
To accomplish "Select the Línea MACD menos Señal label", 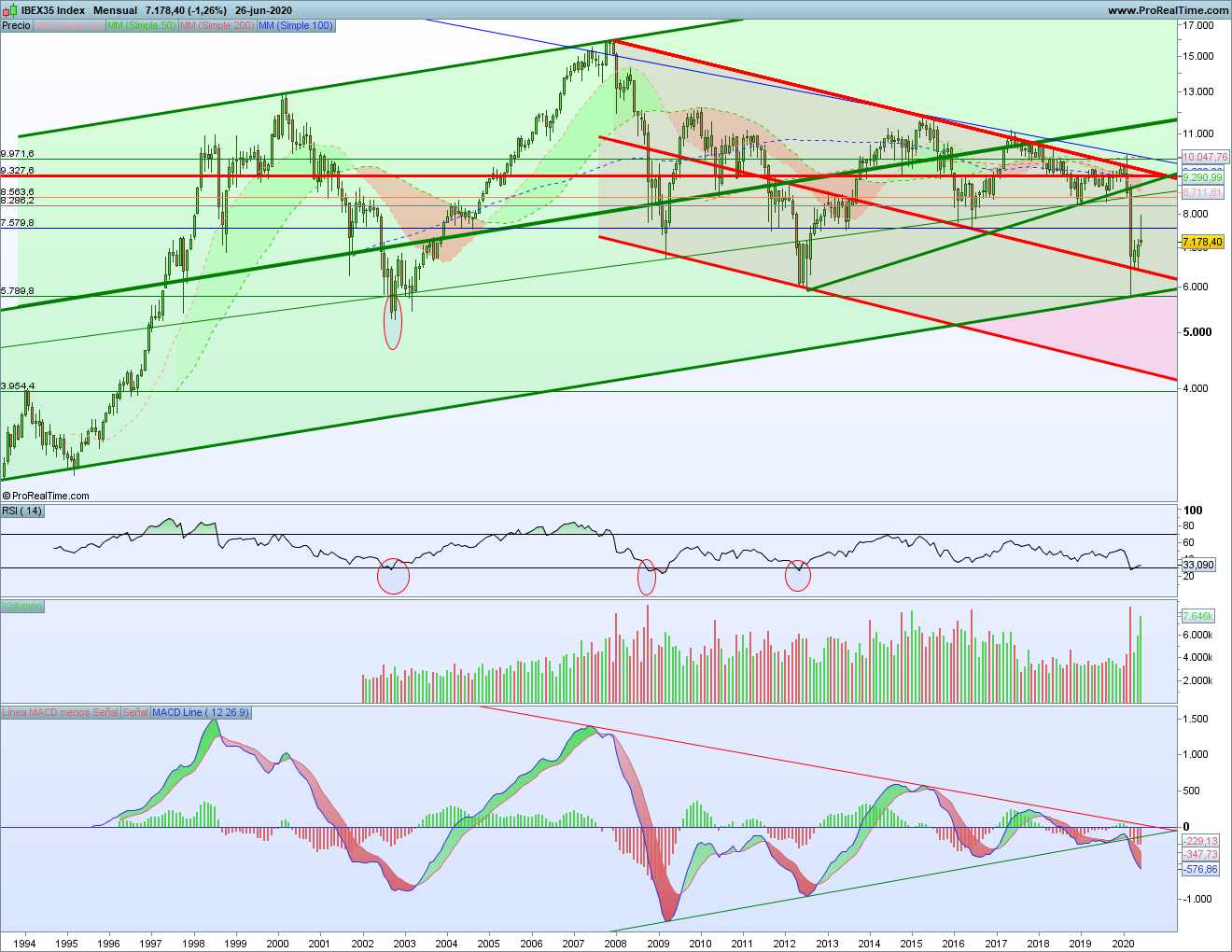I will pyautogui.click(x=60, y=712).
